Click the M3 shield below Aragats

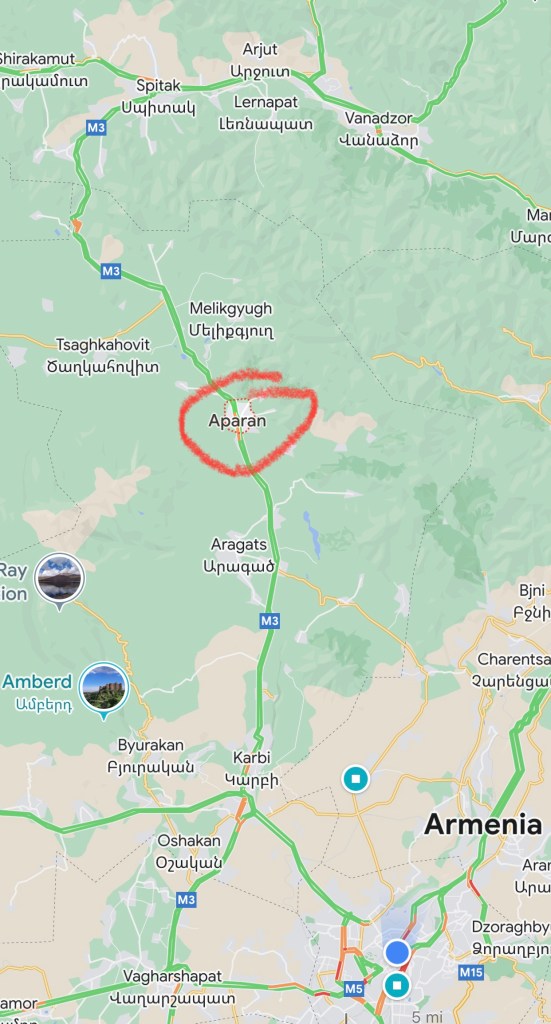point(270,620)
